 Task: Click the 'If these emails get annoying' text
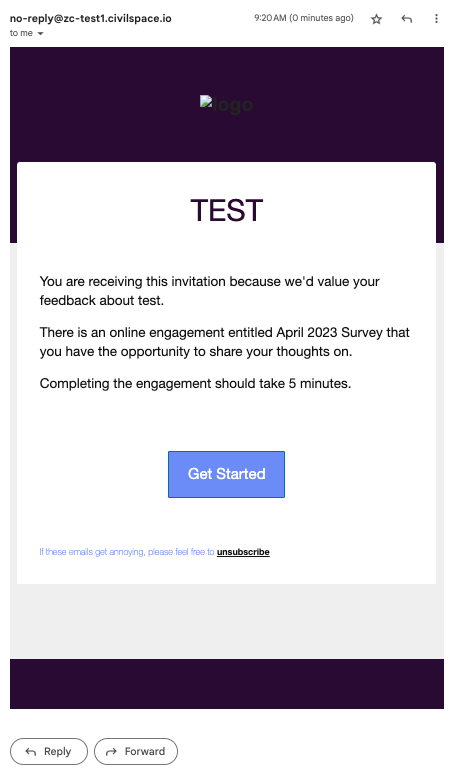[127, 552]
